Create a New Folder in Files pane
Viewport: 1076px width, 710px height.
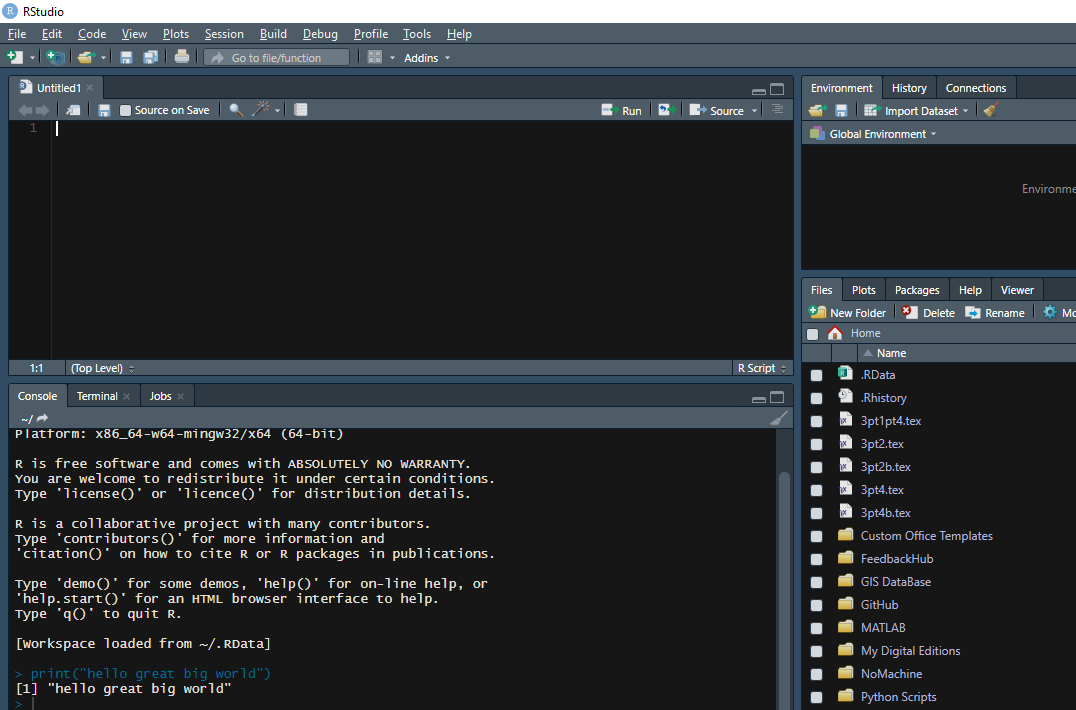click(847, 313)
